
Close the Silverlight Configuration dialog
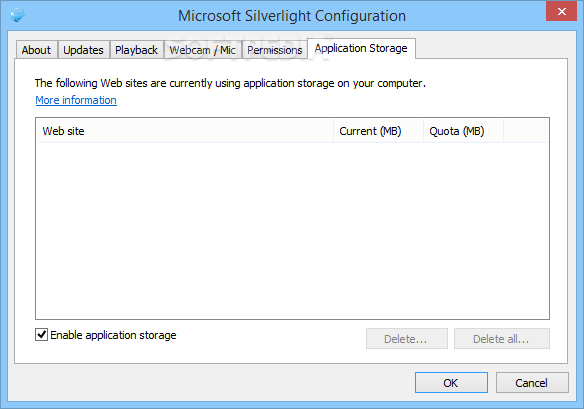point(561,11)
